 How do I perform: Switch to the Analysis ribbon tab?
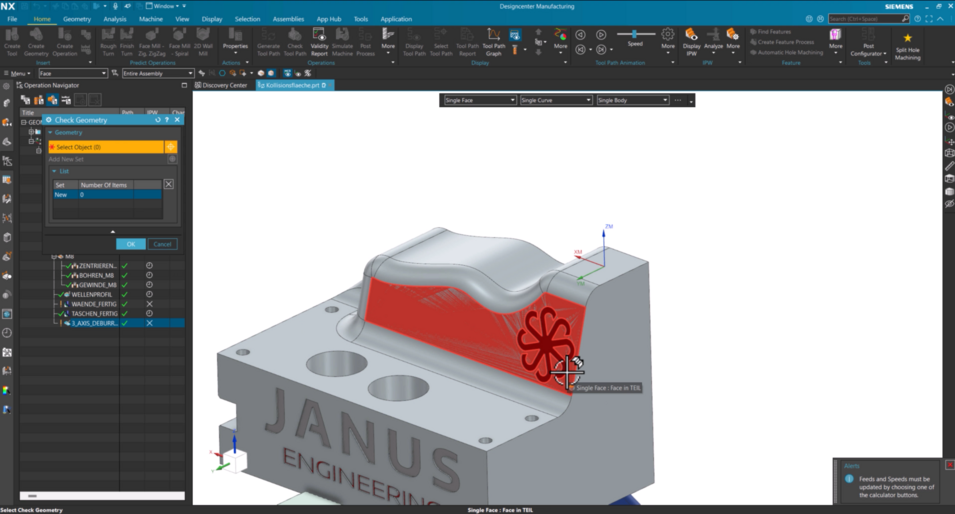click(x=115, y=19)
